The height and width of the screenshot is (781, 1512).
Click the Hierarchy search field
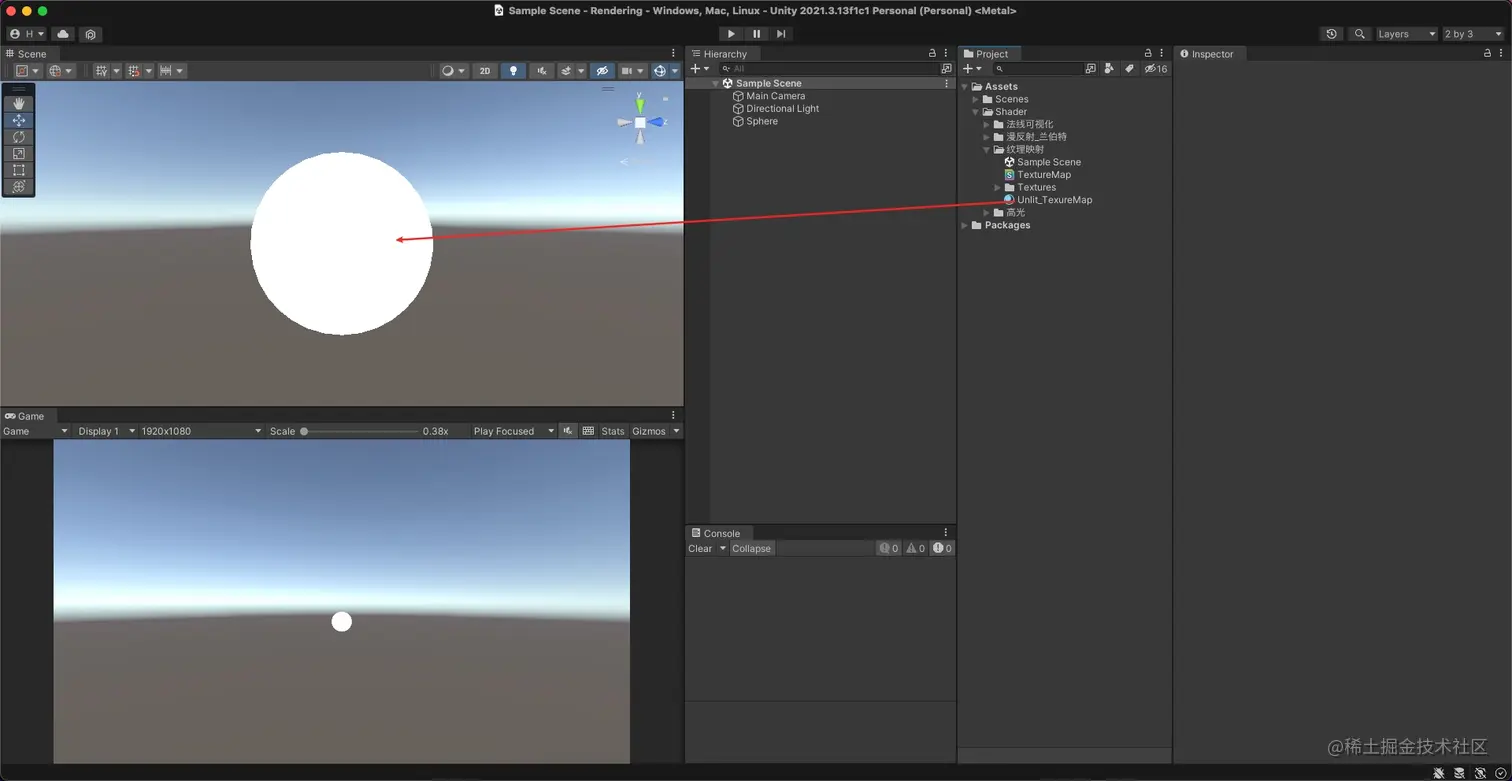tap(828, 69)
